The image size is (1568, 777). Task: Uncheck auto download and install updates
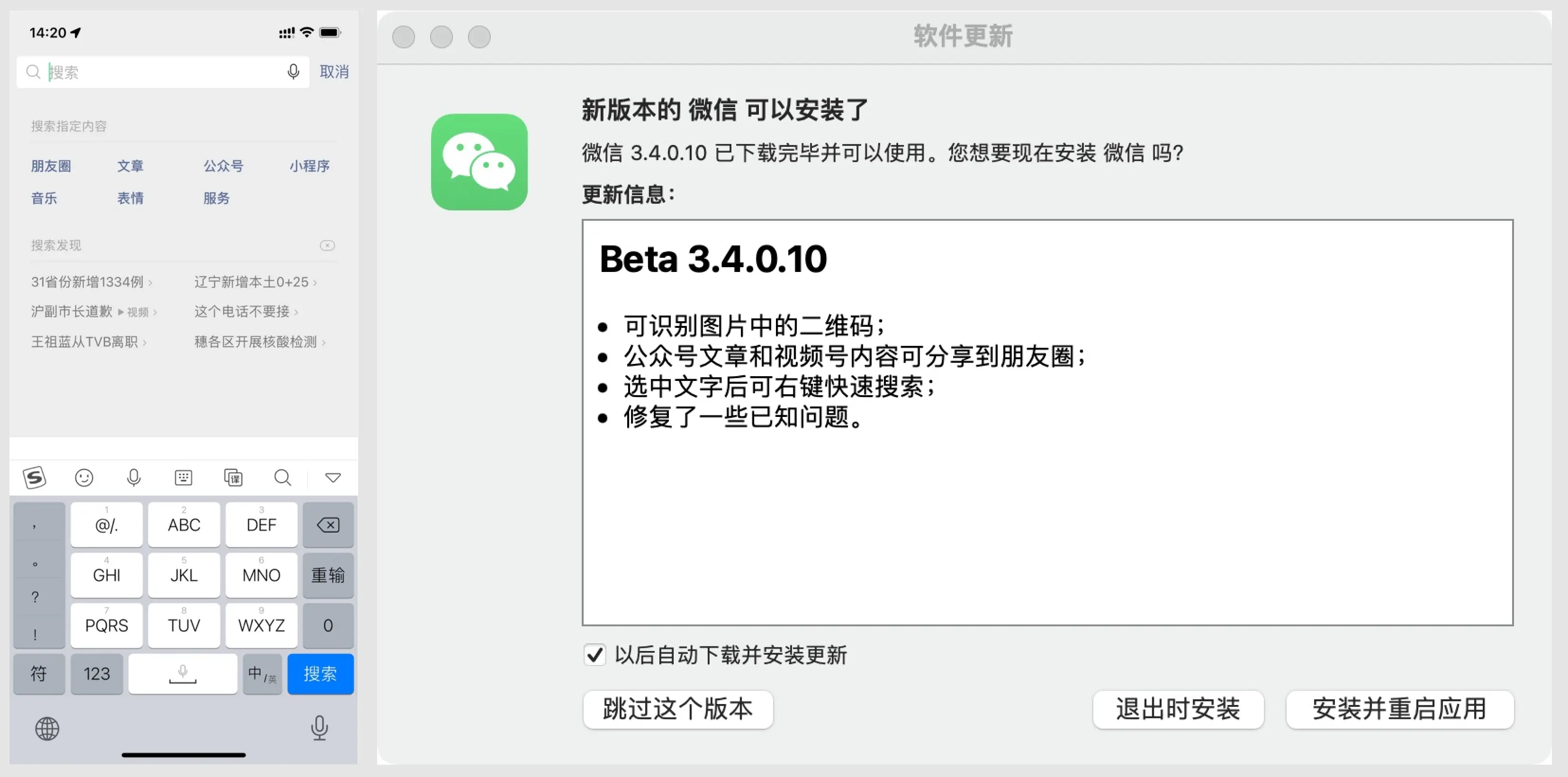point(595,656)
